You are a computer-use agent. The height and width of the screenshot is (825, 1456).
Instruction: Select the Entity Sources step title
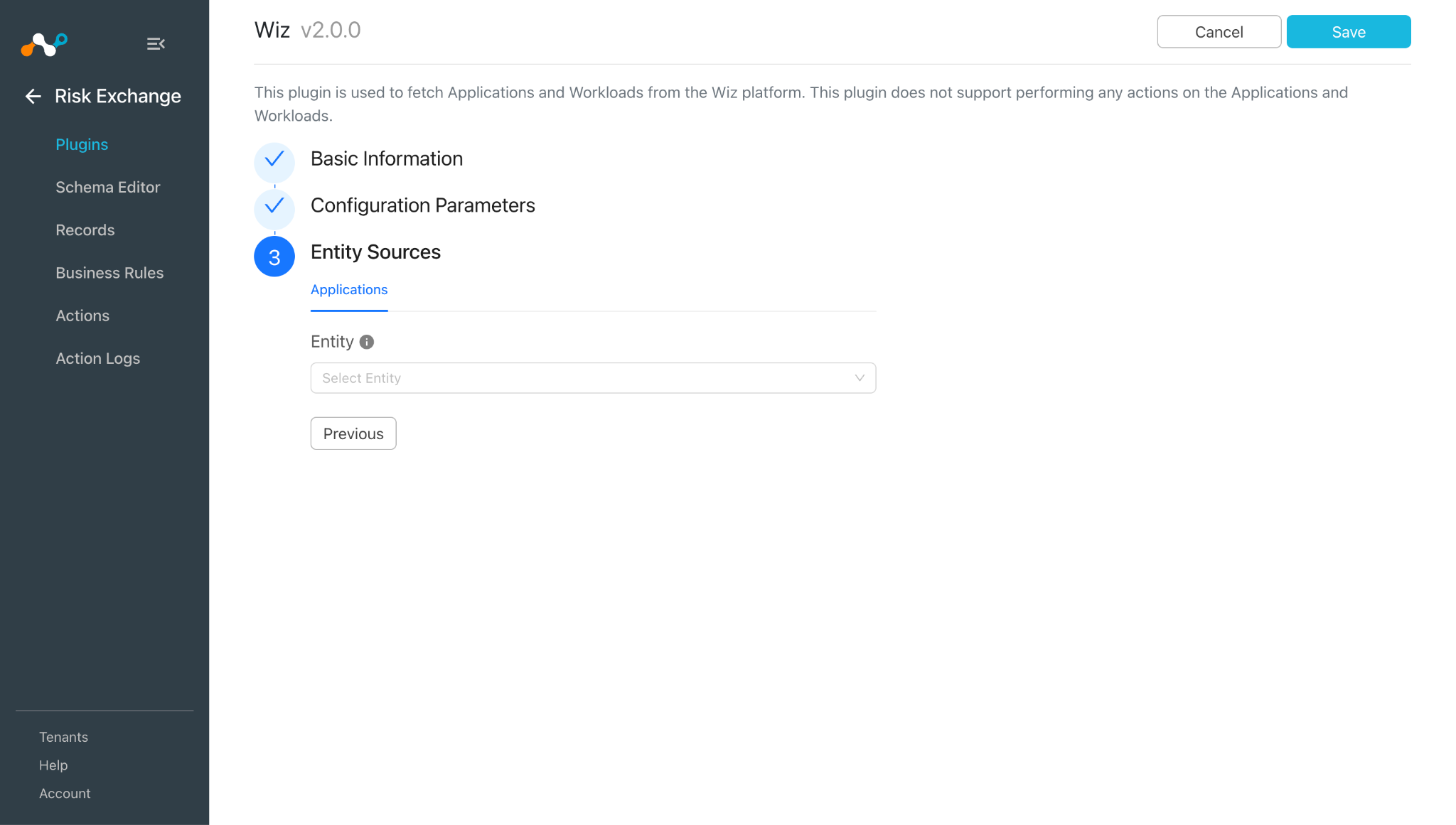point(375,252)
